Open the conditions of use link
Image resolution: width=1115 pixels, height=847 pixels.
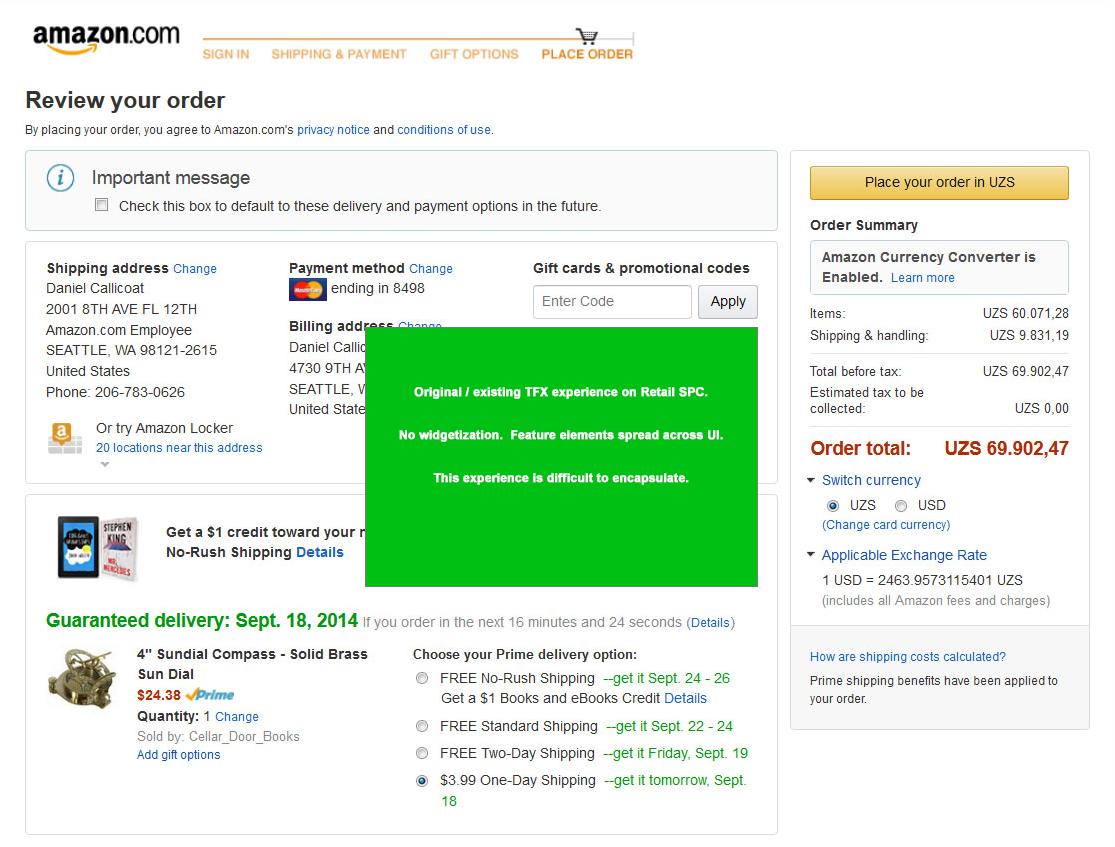point(444,130)
